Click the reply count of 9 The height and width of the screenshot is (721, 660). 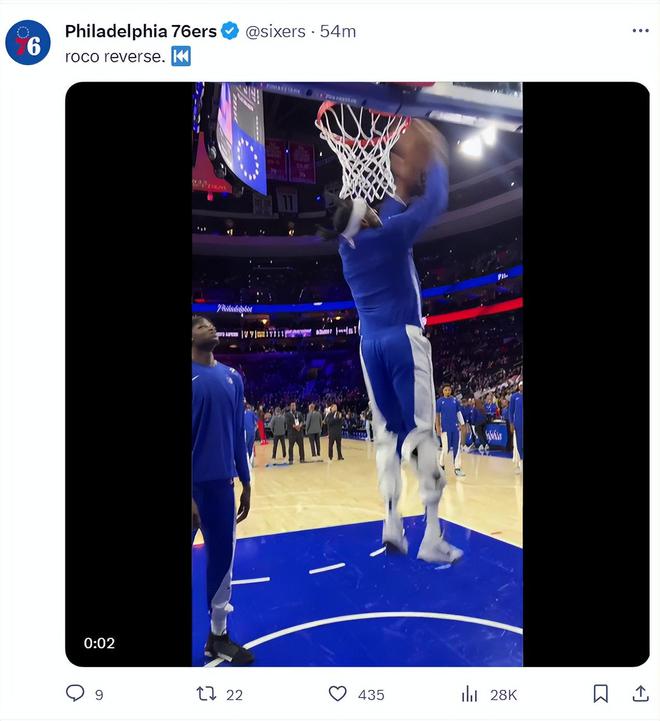(99, 694)
